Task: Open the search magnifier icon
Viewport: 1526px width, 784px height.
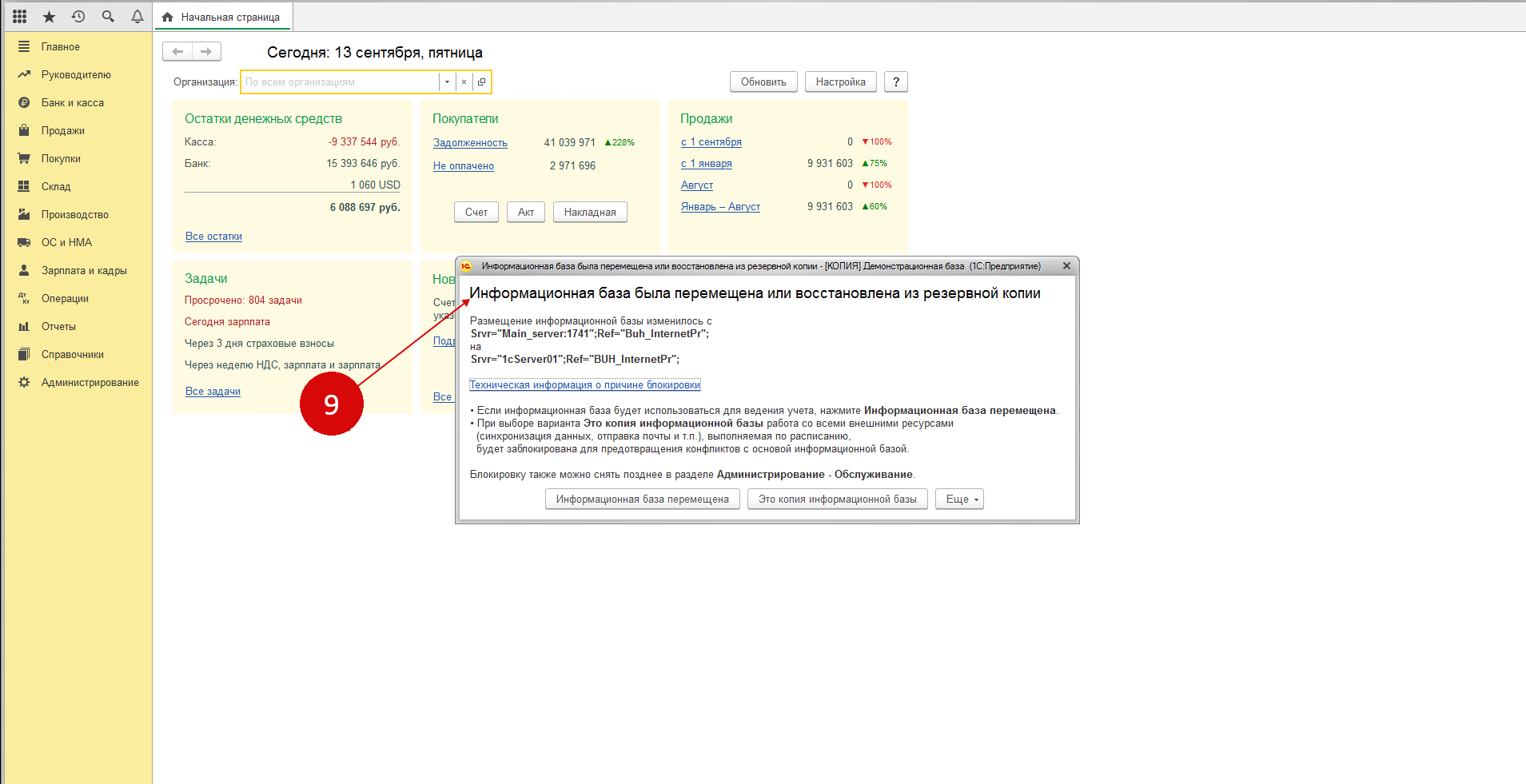Action: 108,17
